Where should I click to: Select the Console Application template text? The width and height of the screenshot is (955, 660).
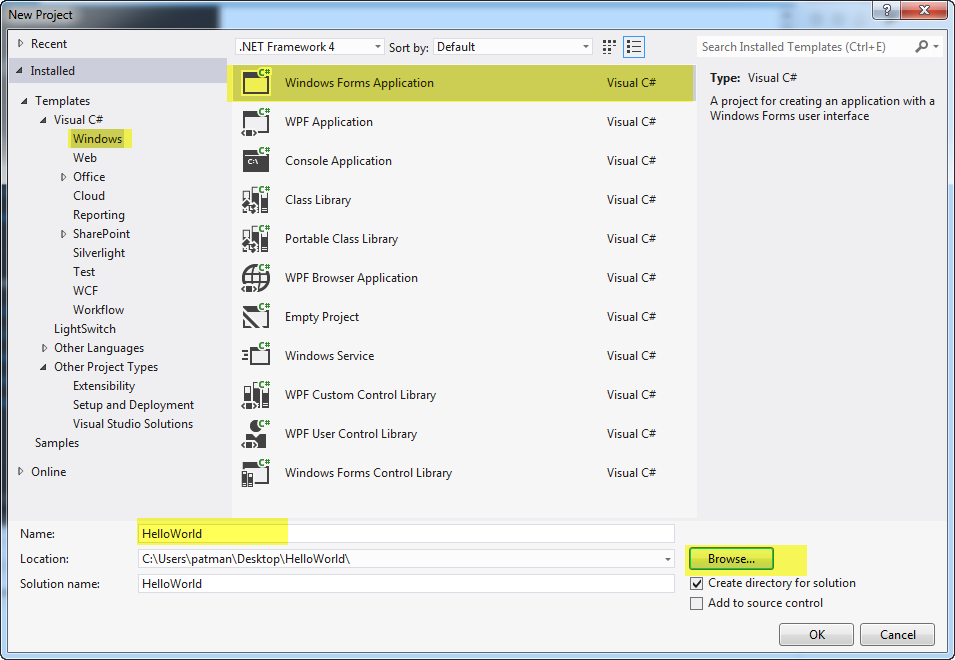[339, 161]
